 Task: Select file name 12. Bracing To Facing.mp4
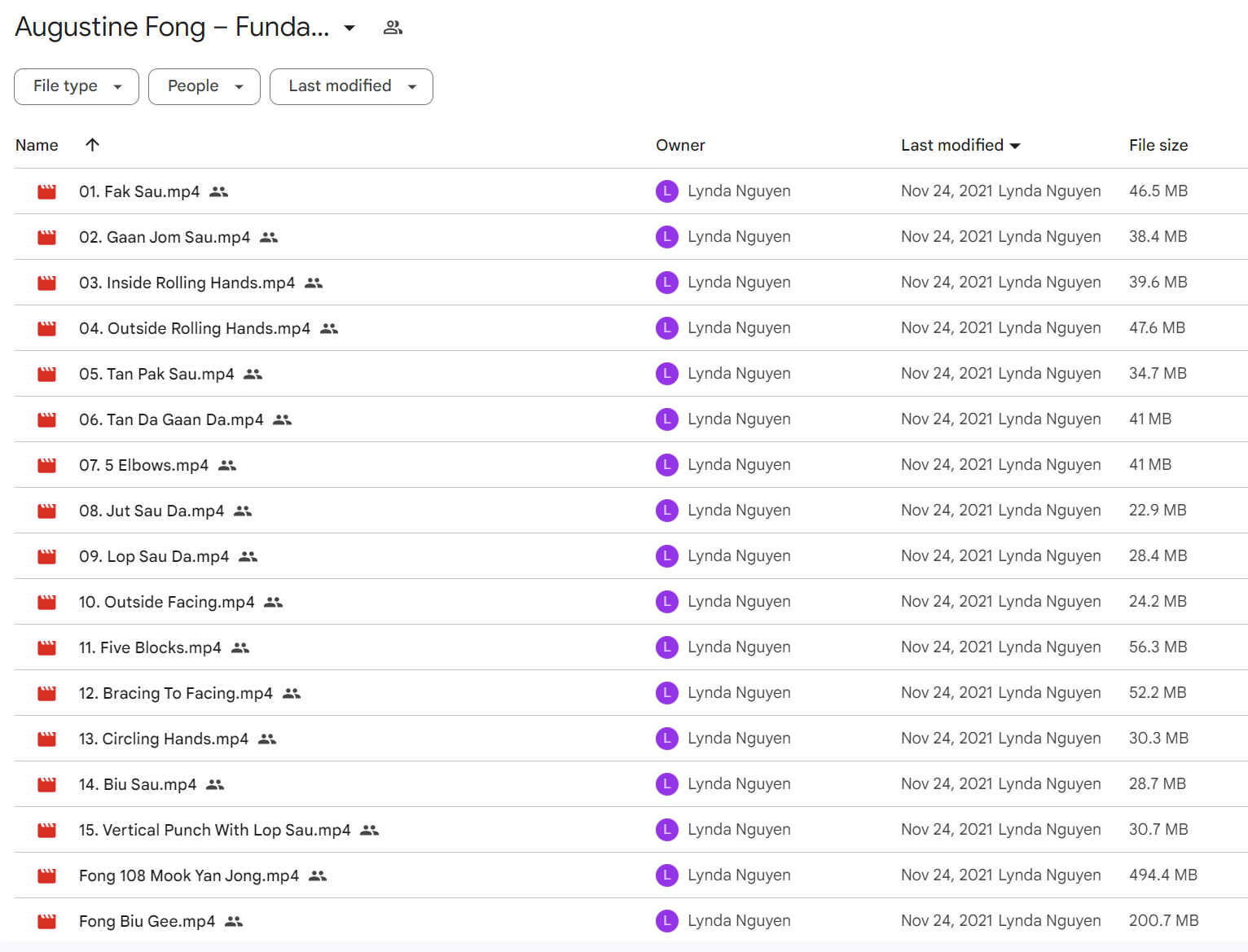(x=176, y=693)
